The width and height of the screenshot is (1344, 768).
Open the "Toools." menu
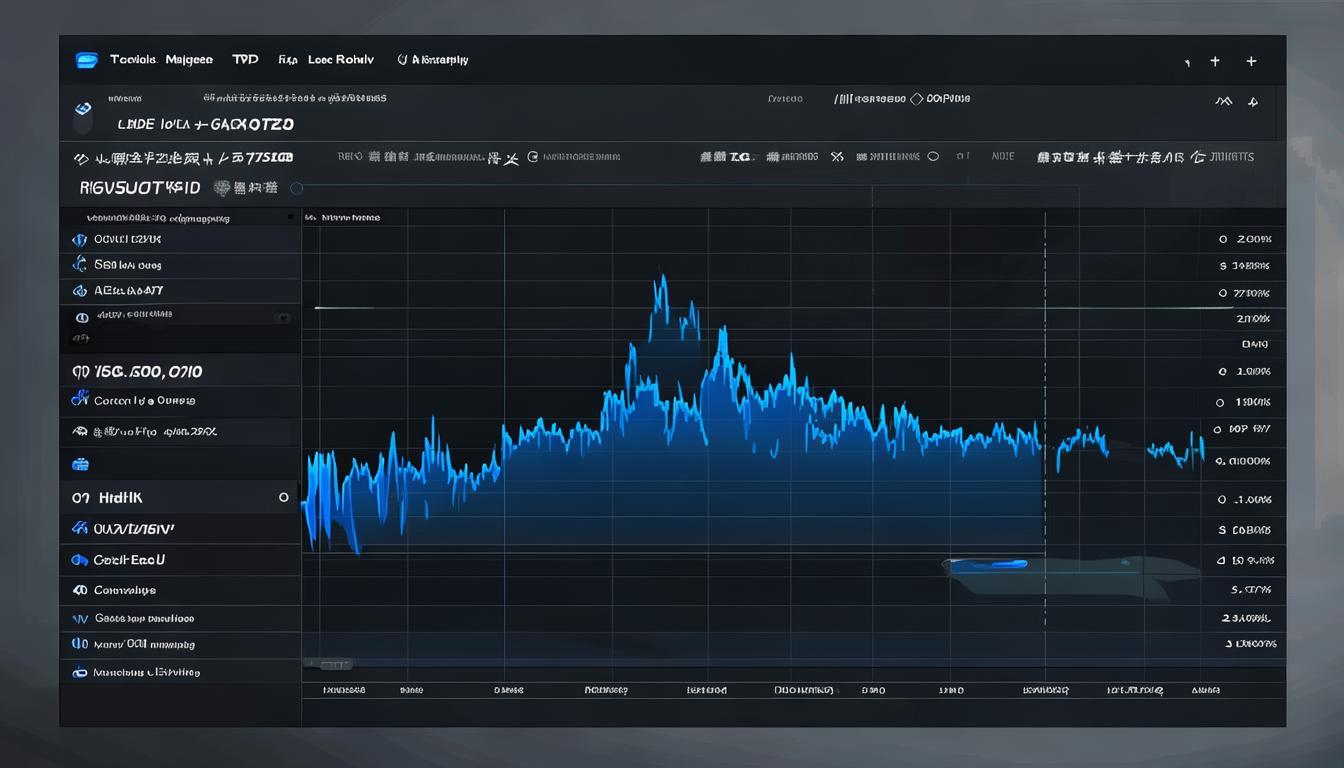coord(134,60)
